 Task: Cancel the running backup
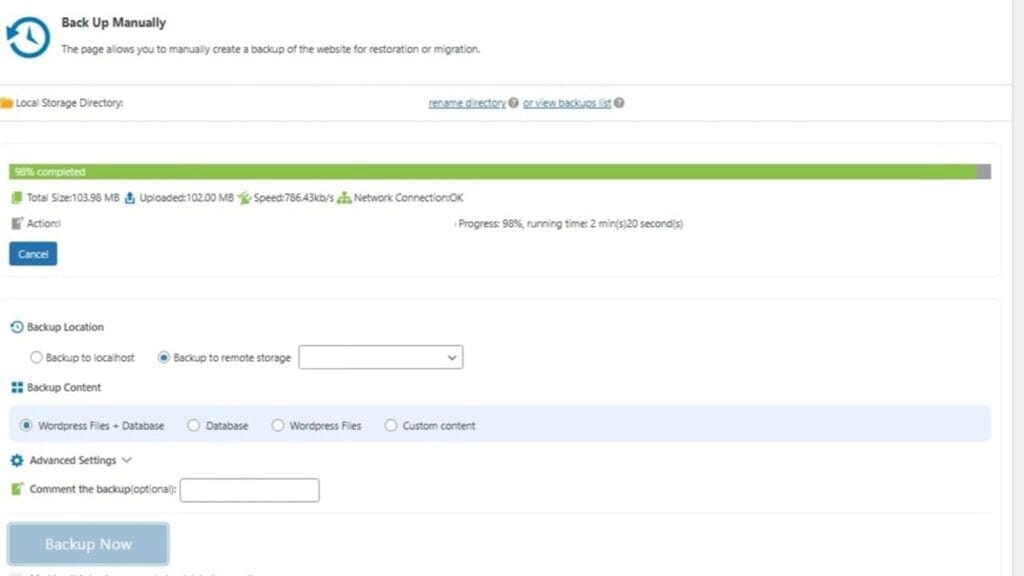32,254
